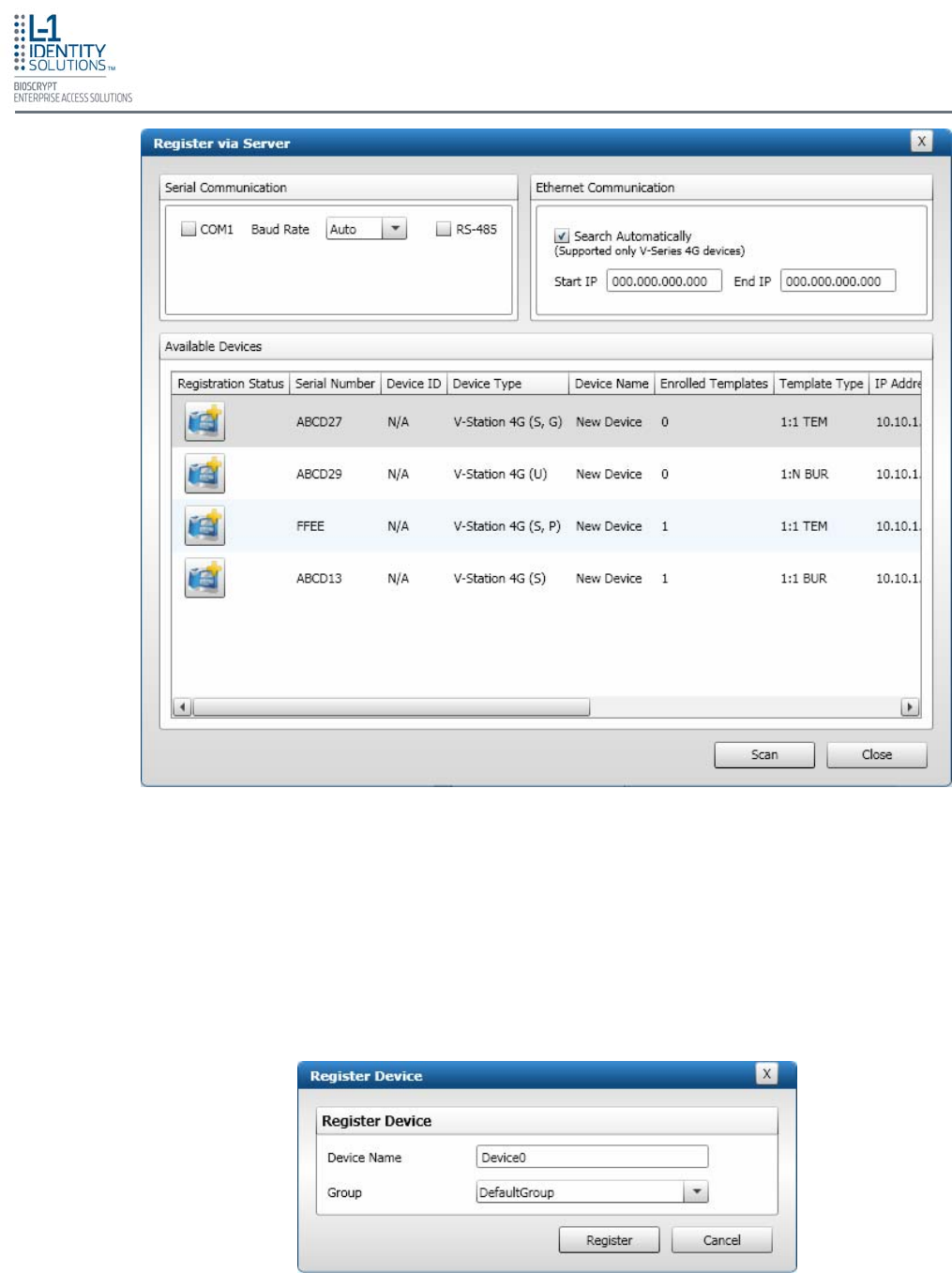This screenshot has height=1273, width=952.
Task: Click the register icon for device ABCD13
Action: (204, 579)
